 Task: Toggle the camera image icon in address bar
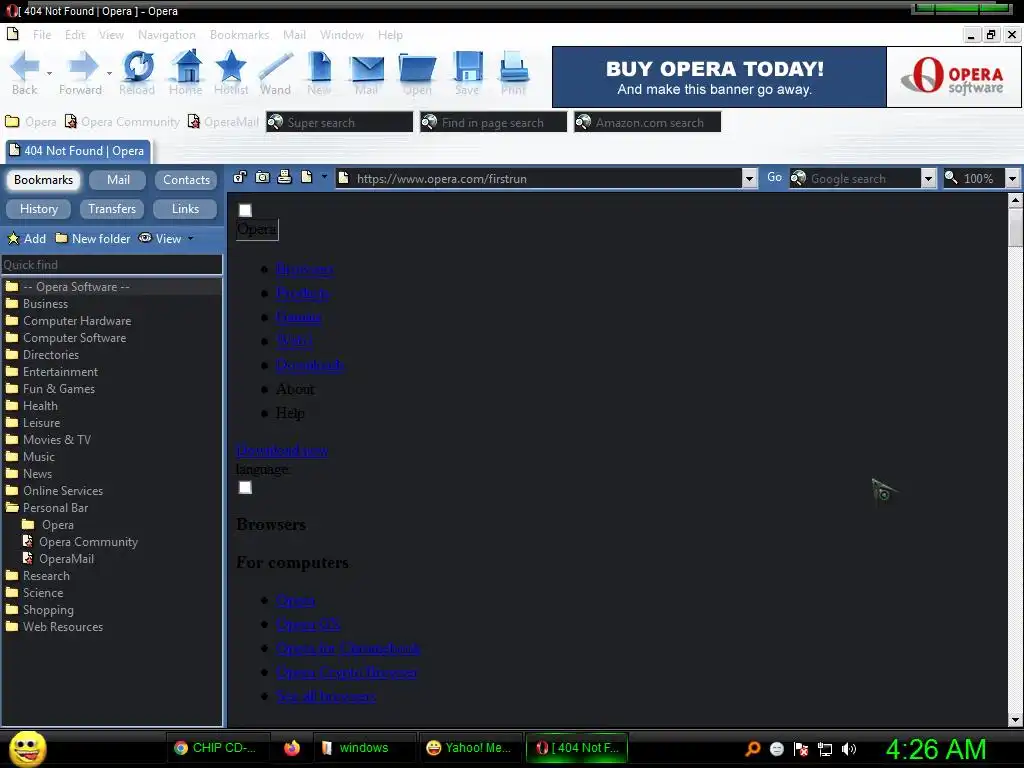[x=263, y=177]
